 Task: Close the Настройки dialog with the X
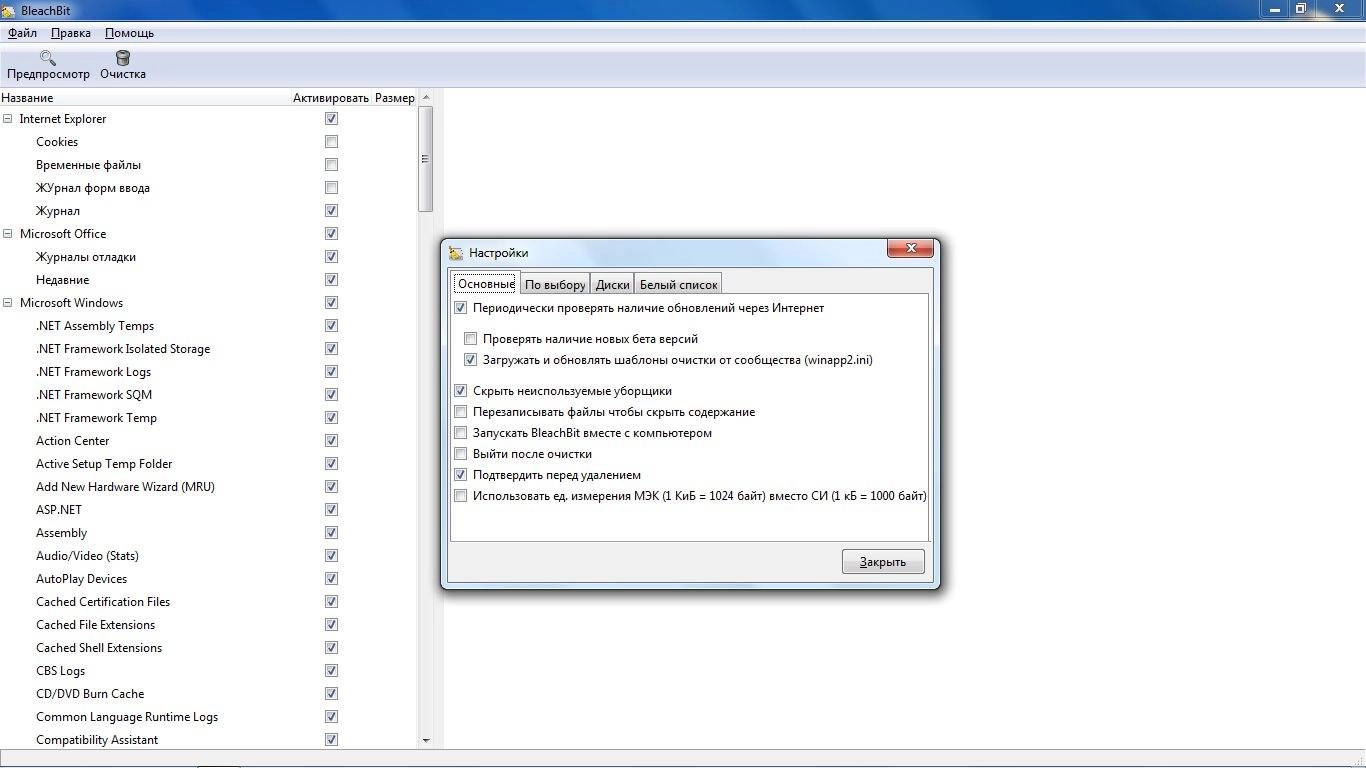click(x=911, y=249)
